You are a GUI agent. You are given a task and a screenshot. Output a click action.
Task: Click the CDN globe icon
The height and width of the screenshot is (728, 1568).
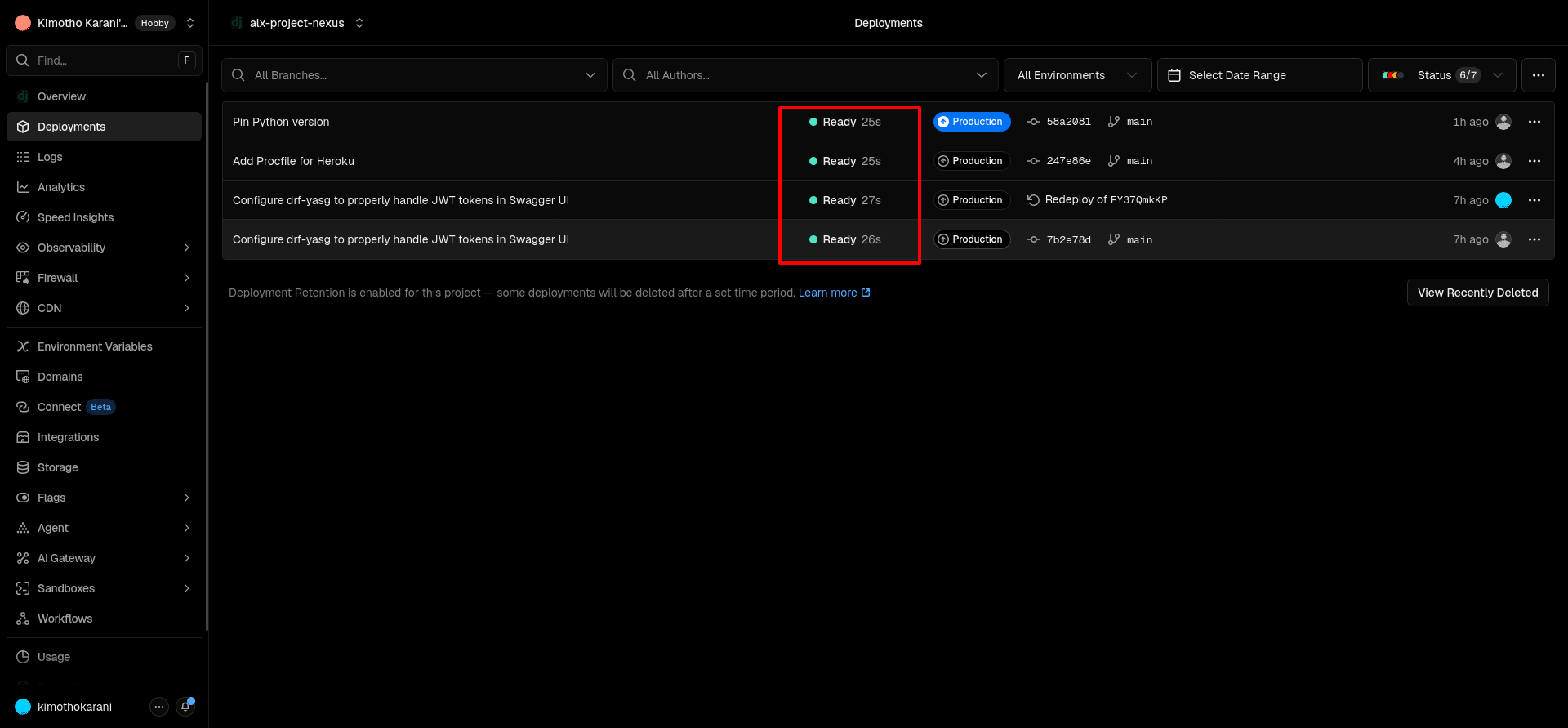point(23,308)
